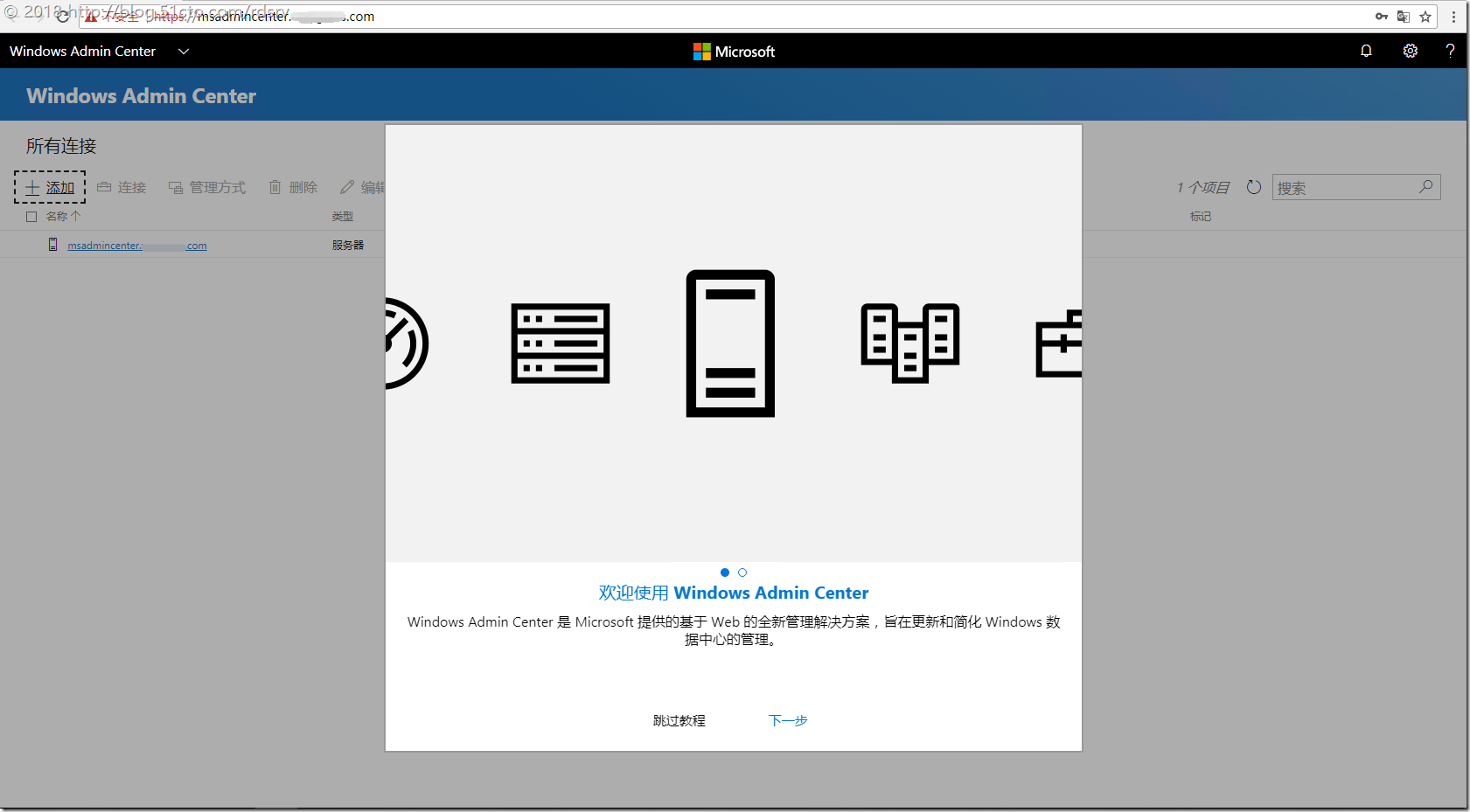Sort by the 名称 column header
1470x812 pixels.
[63, 216]
